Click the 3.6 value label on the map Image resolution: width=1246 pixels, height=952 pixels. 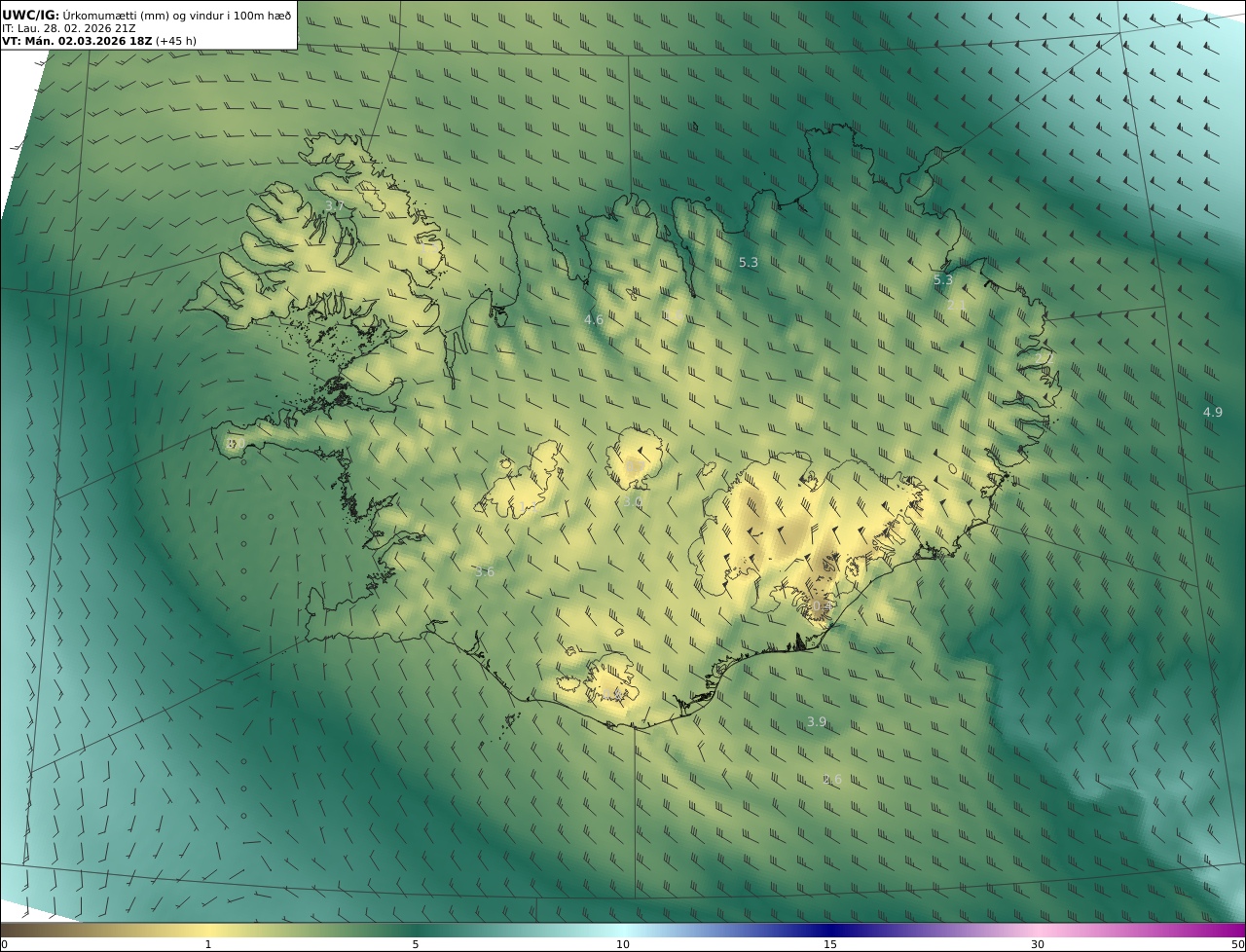coord(485,571)
